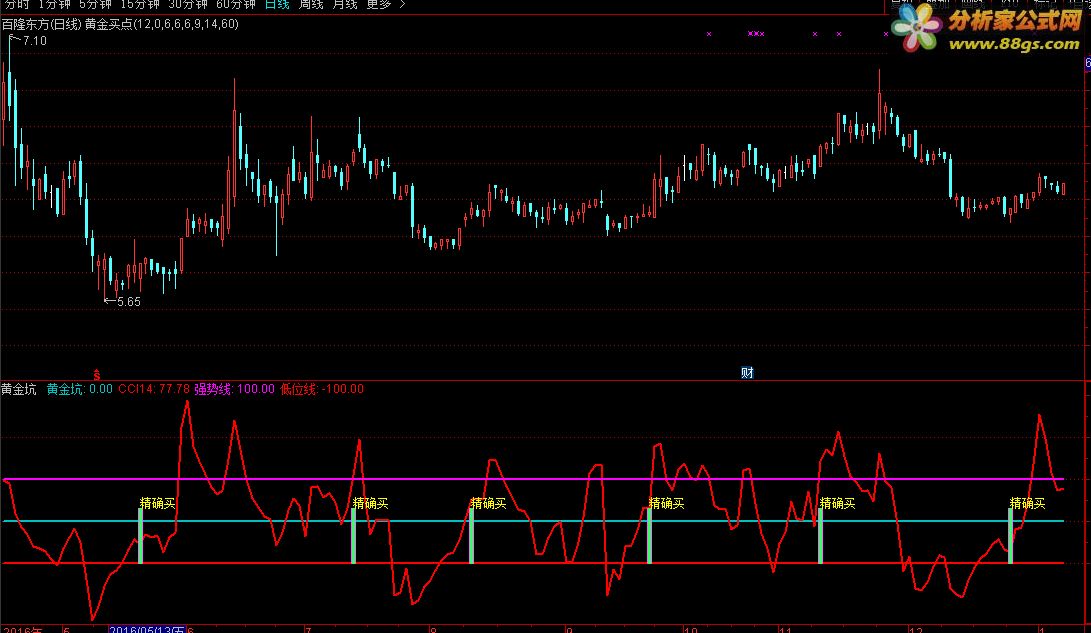Open the 财 financial info marker
This screenshot has width=1091, height=633.
747,373
